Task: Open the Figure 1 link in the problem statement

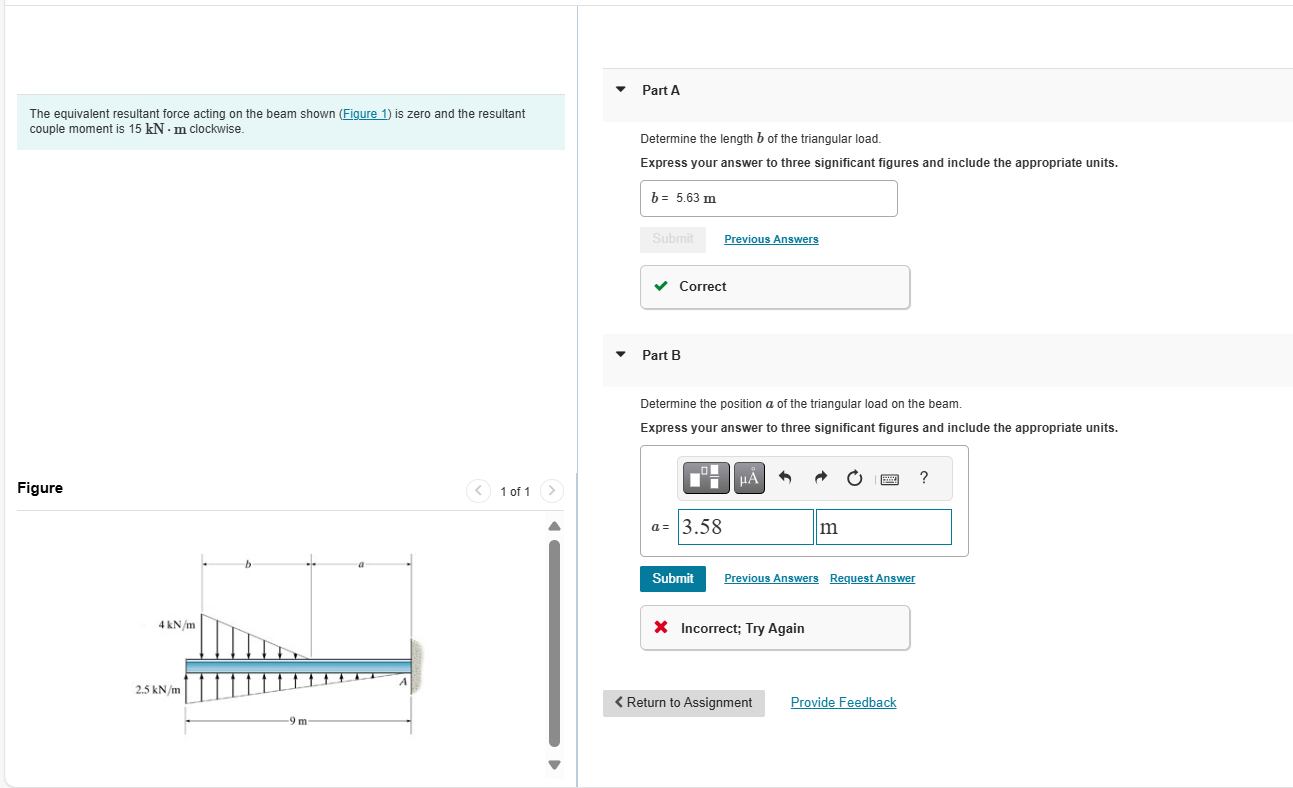Action: (364, 113)
